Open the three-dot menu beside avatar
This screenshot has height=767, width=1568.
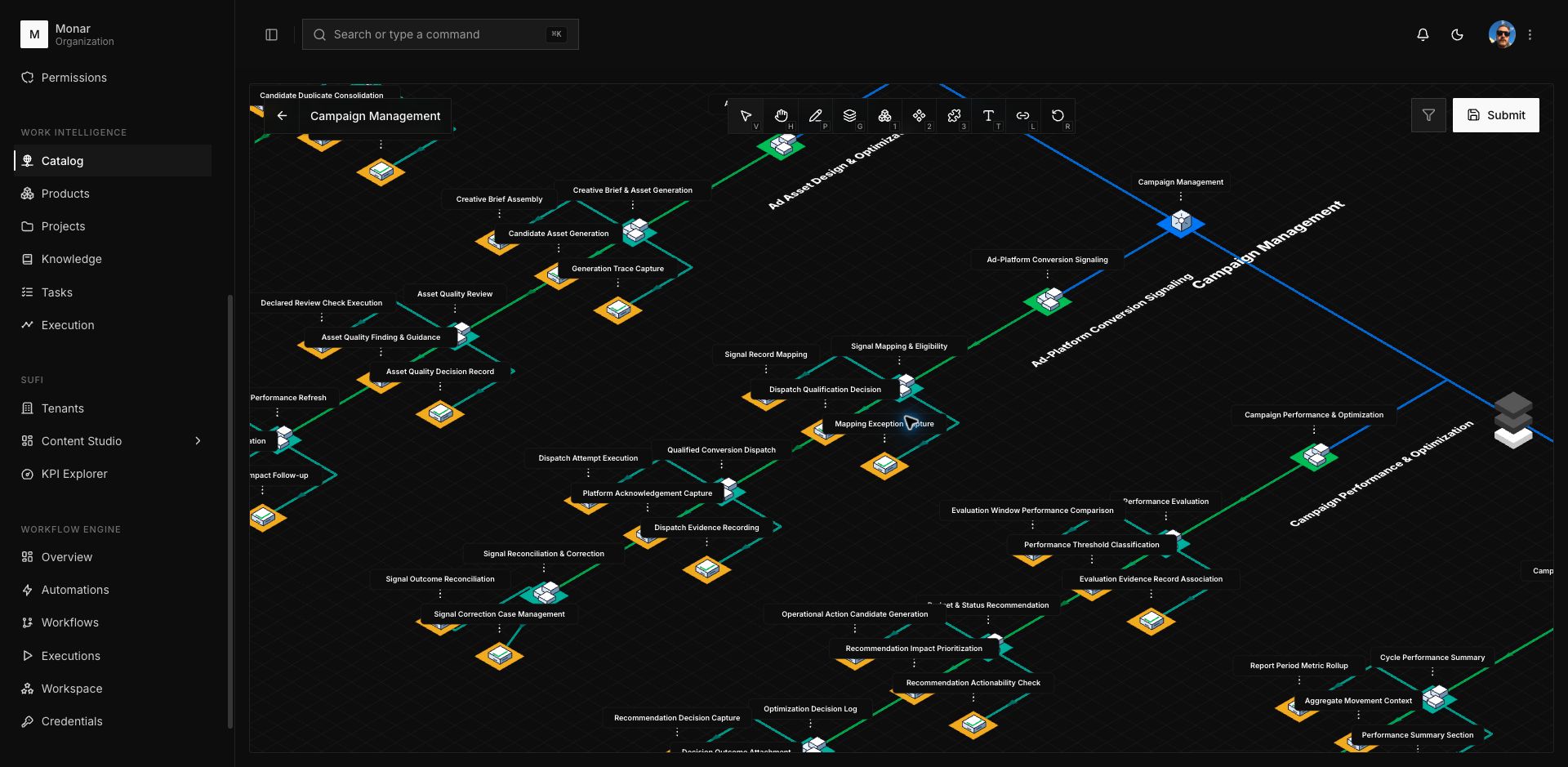(1530, 34)
